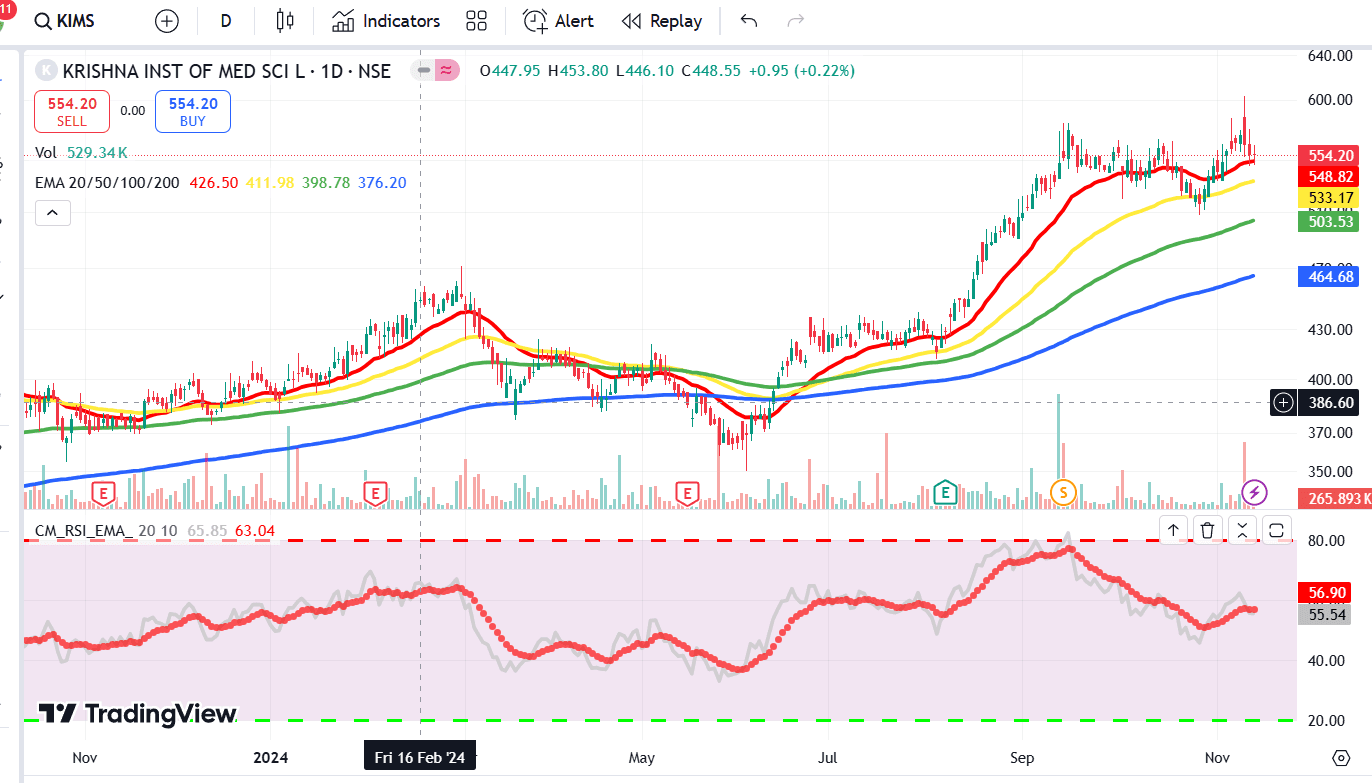Create a new Alert
The height and width of the screenshot is (783, 1372).
(x=559, y=21)
